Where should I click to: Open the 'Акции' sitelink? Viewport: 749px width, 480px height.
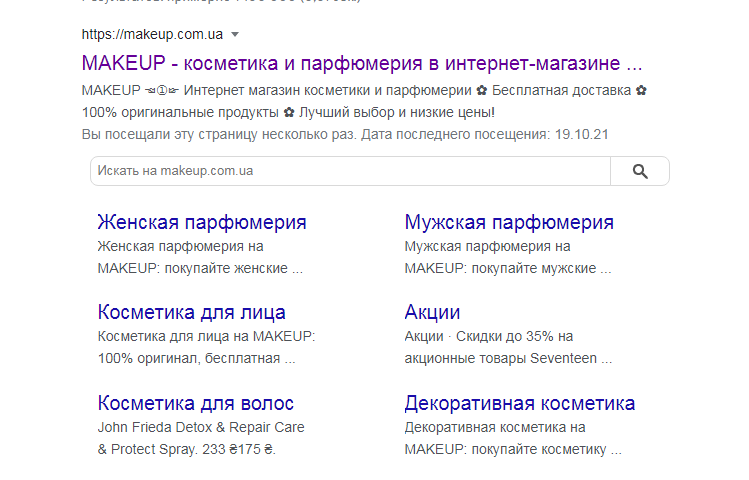(432, 312)
